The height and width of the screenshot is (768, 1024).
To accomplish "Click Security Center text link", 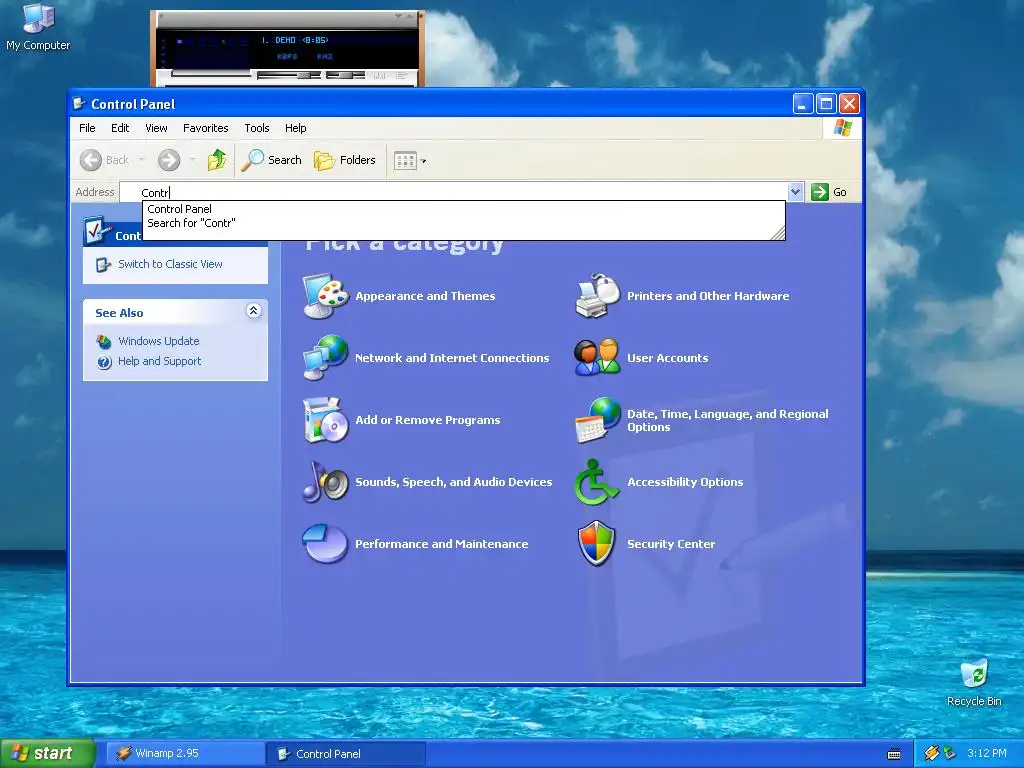I will click(671, 544).
